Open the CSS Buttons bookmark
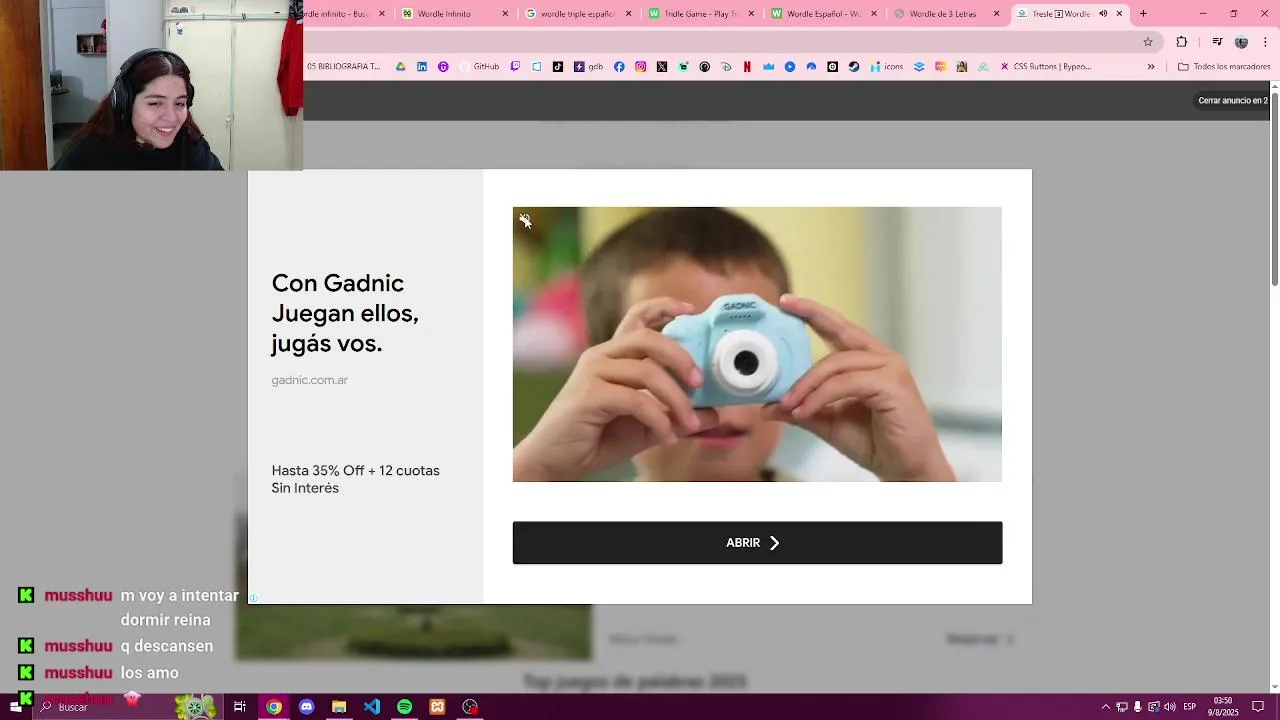This screenshot has height=720, width=1280. tap(1046, 67)
